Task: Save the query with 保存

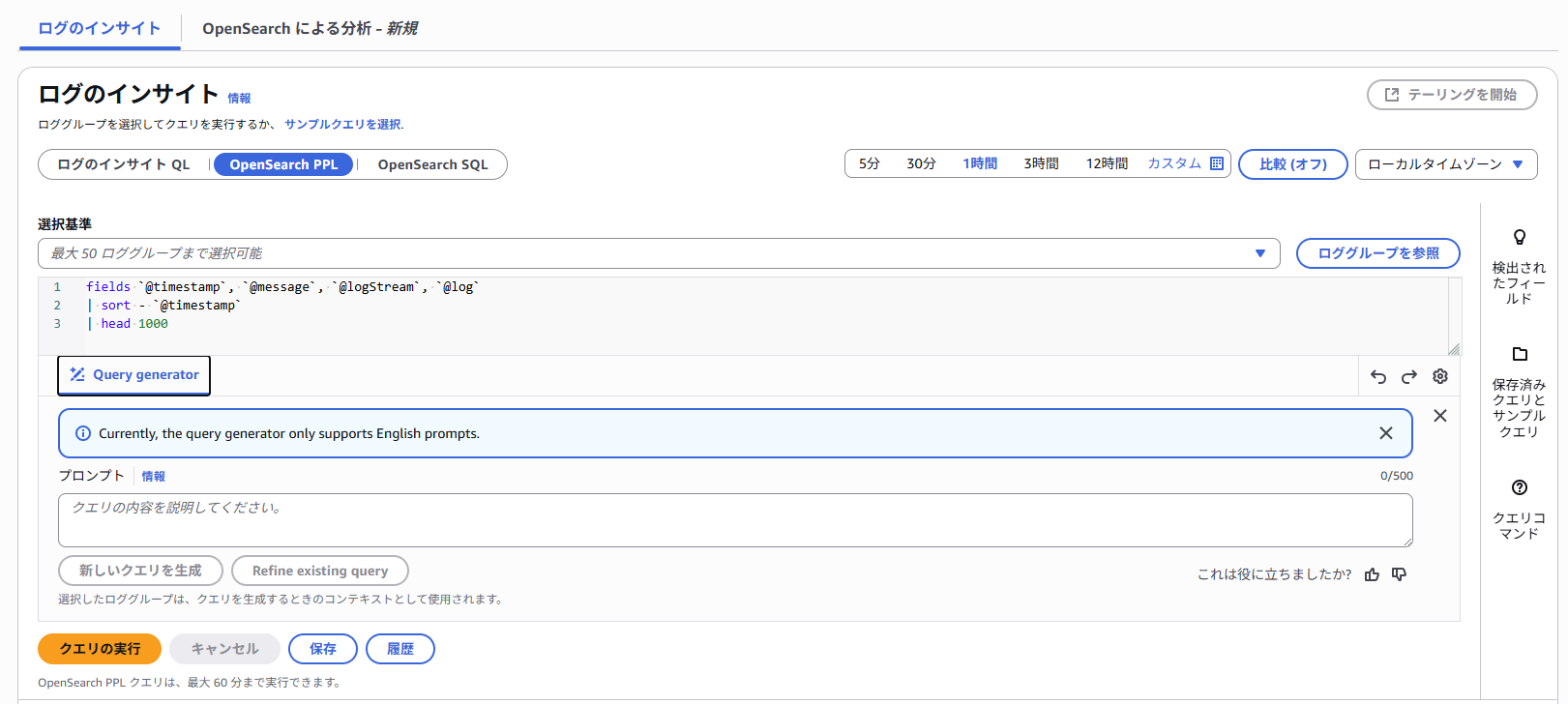Action: pyautogui.click(x=323, y=649)
